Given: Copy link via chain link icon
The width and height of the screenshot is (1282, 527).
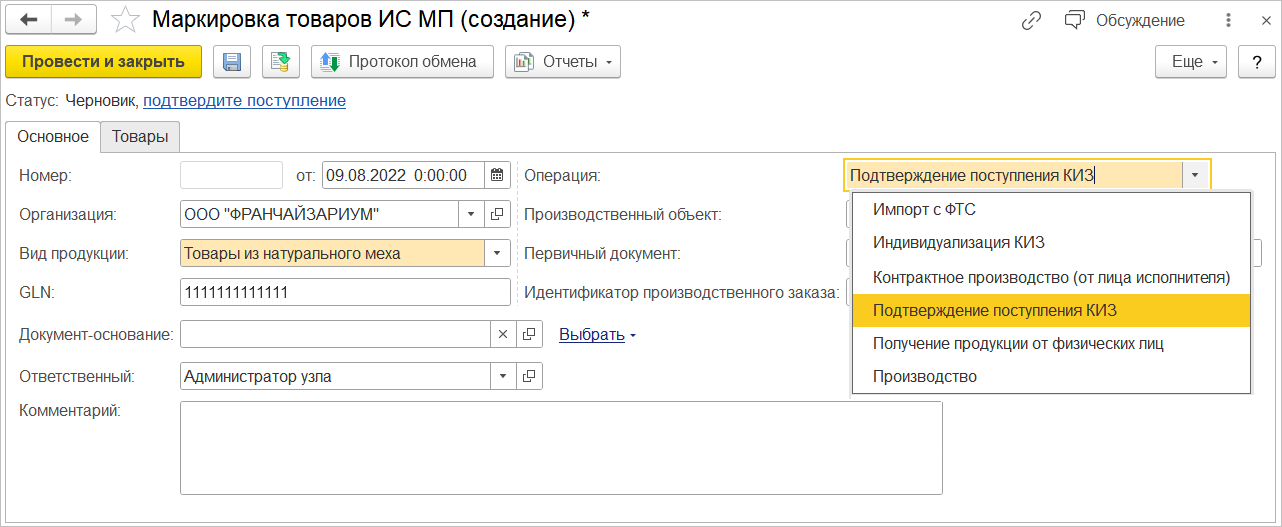Looking at the screenshot, I should point(1031,20).
